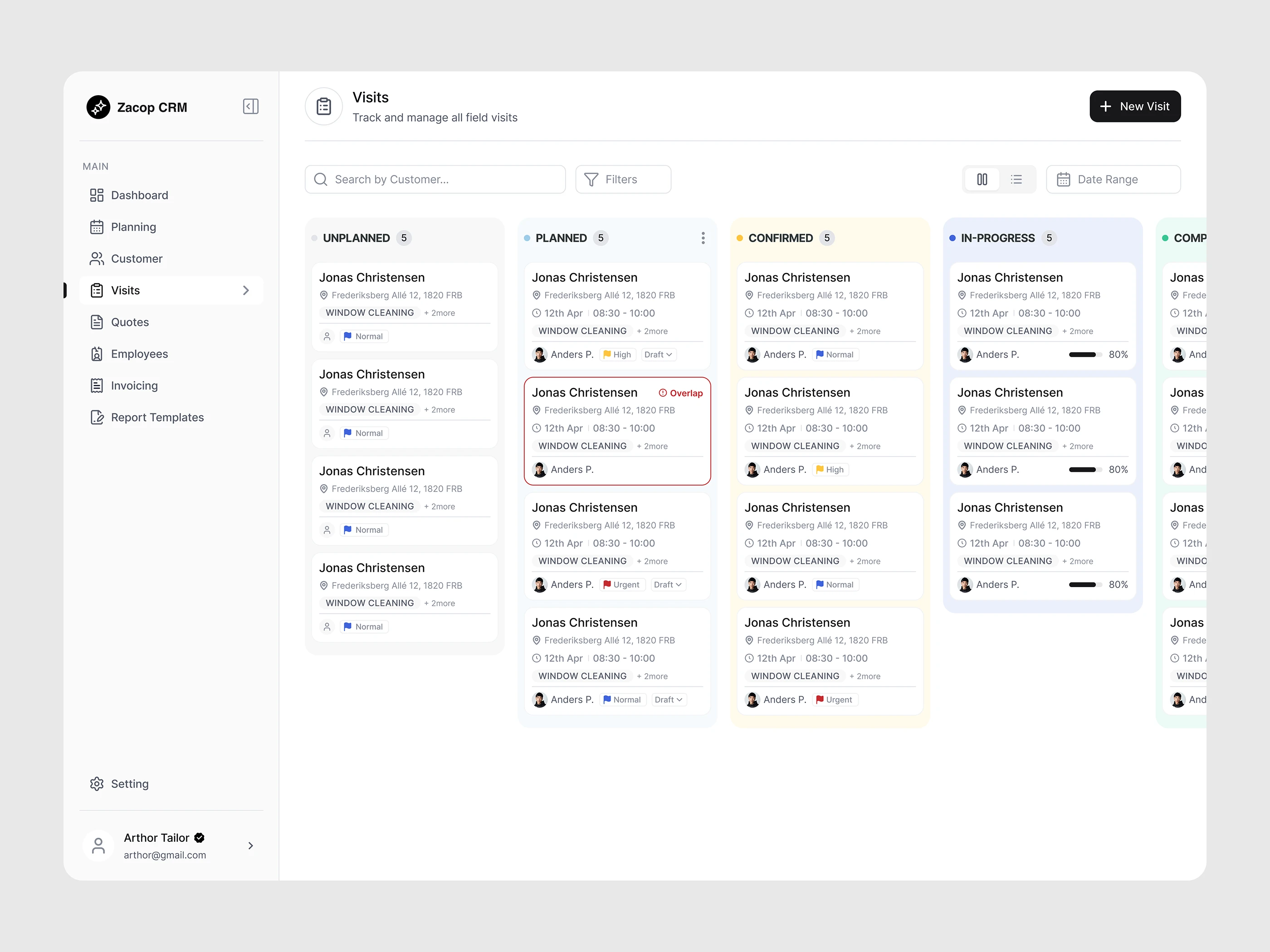Switch to board column view

click(982, 180)
